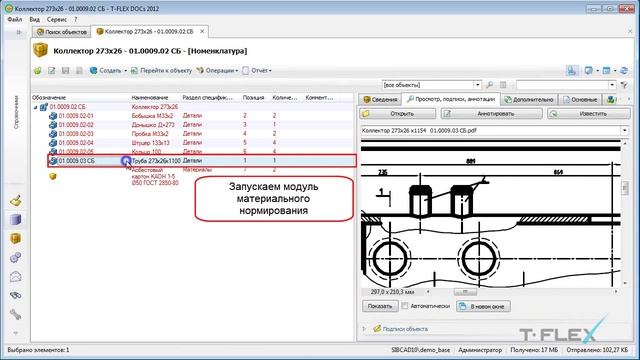This screenshot has height=360, width=640.
Task: Expand the arrow next to Создать
Action: pyautogui.click(x=125, y=71)
